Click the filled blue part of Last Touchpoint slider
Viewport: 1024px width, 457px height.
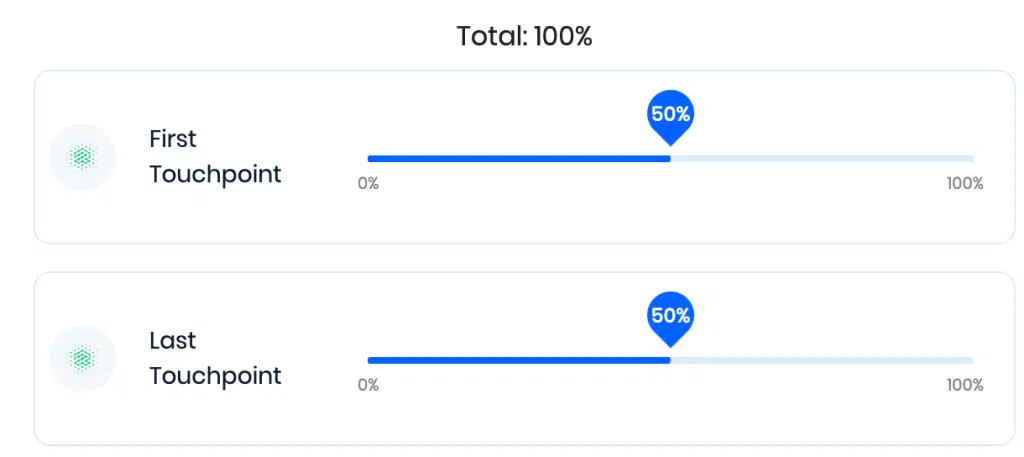519,360
